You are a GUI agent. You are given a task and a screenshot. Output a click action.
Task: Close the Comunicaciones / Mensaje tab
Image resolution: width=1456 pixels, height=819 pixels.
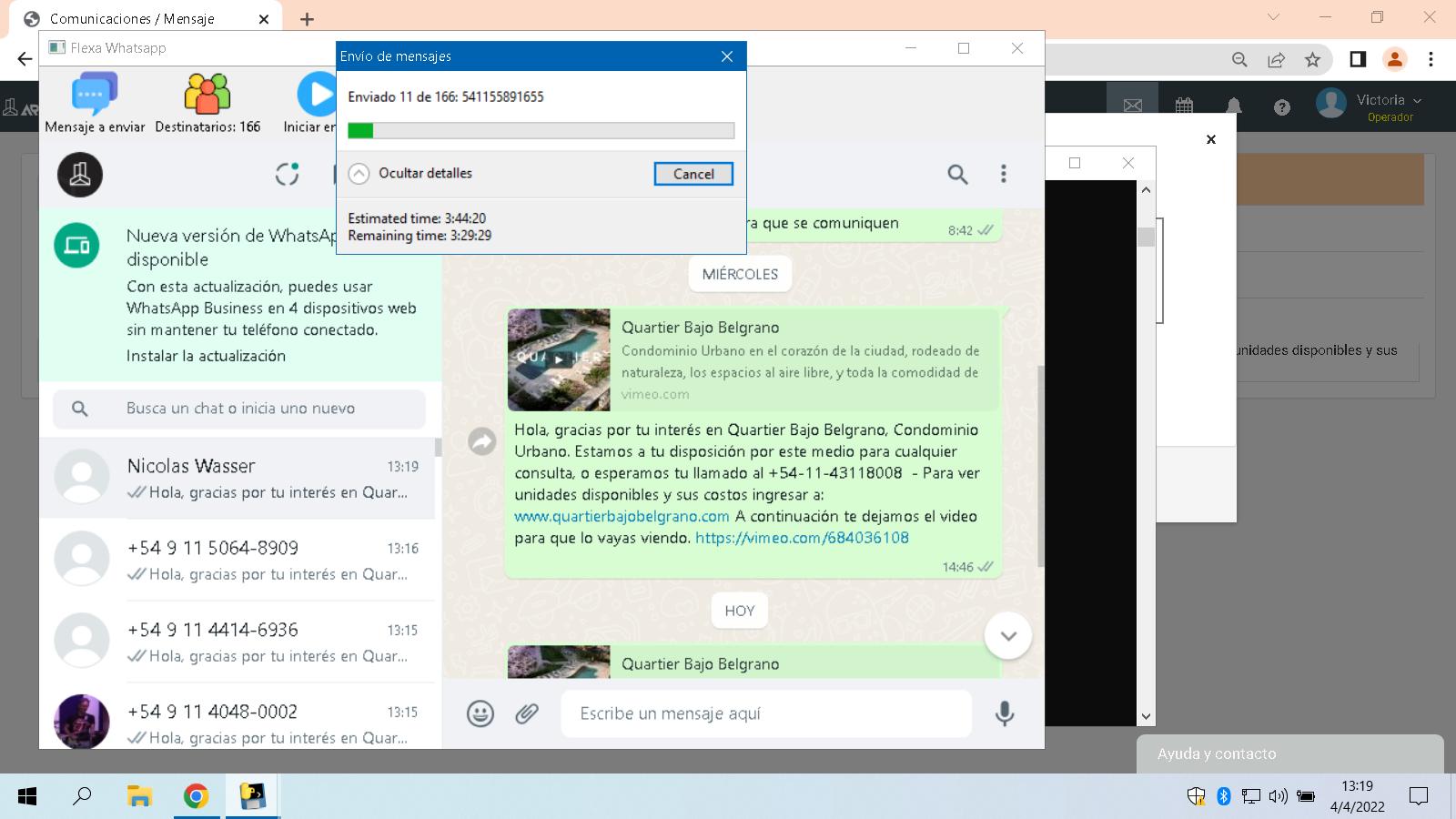(x=264, y=19)
